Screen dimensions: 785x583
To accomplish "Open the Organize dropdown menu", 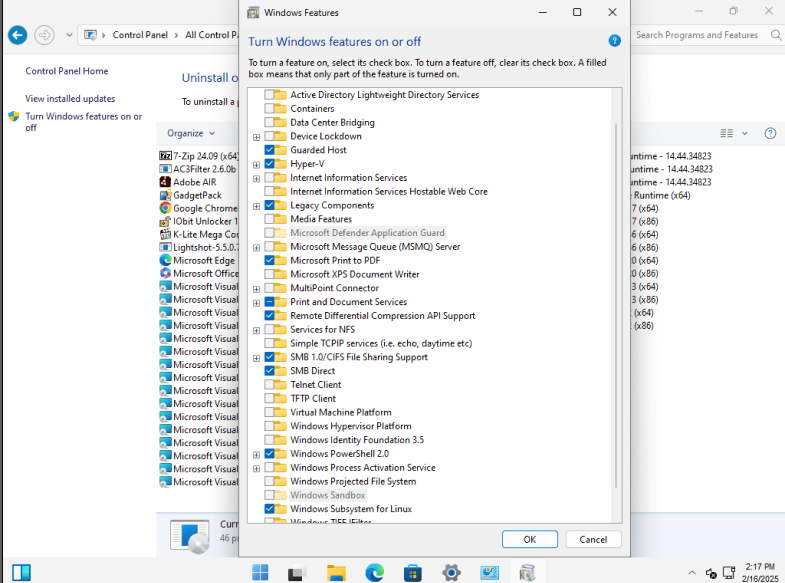I will (191, 133).
